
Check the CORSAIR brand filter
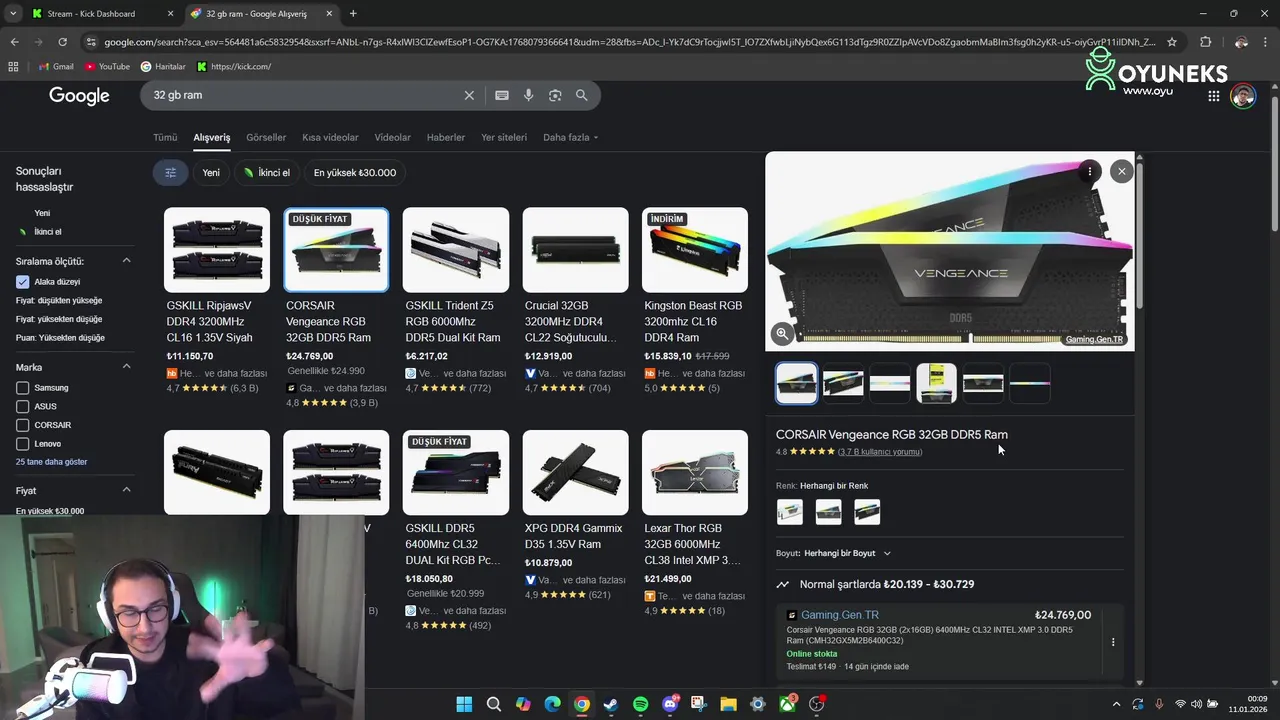pyautogui.click(x=23, y=425)
